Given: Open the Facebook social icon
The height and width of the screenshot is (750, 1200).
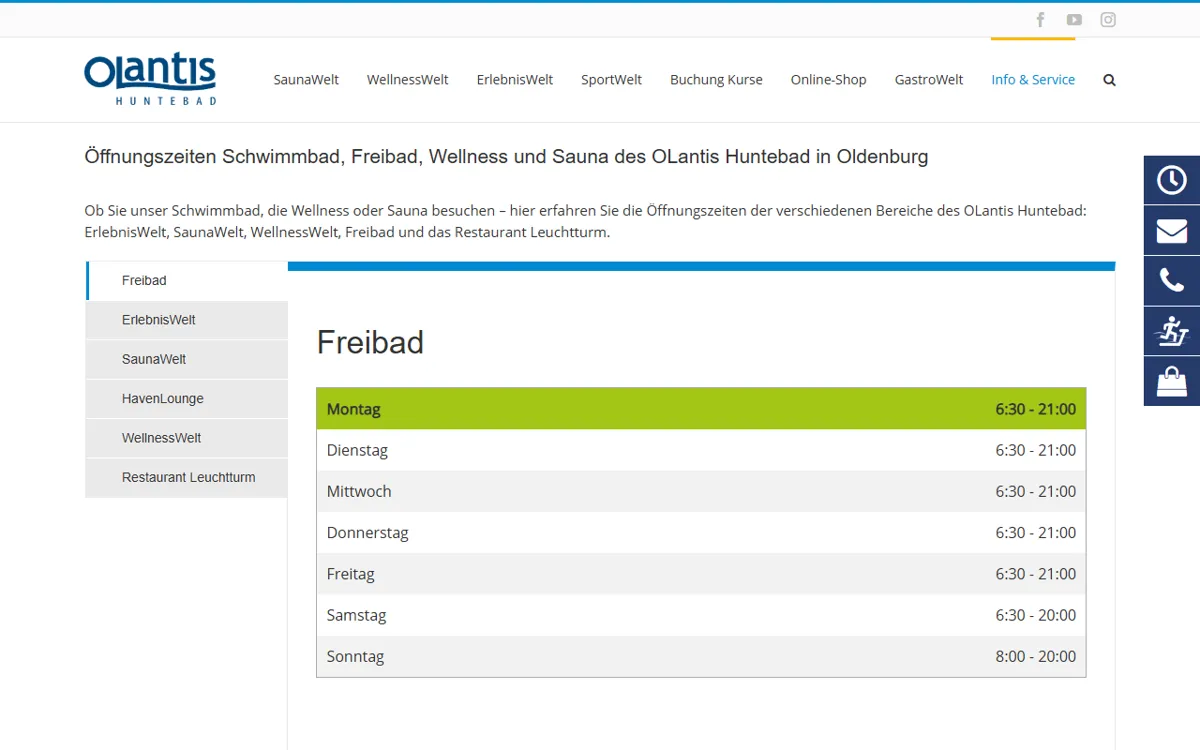Looking at the screenshot, I should (x=1040, y=20).
